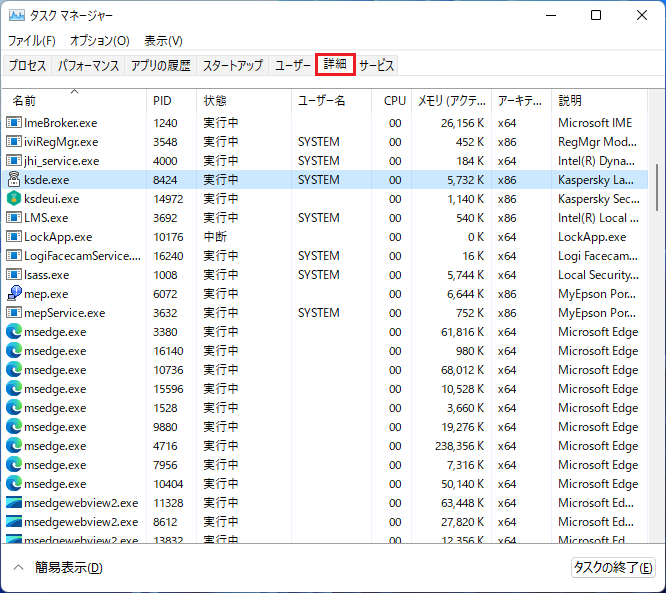666x593 pixels.
Task: Click the LockApp.exe process icon
Action: point(14,237)
